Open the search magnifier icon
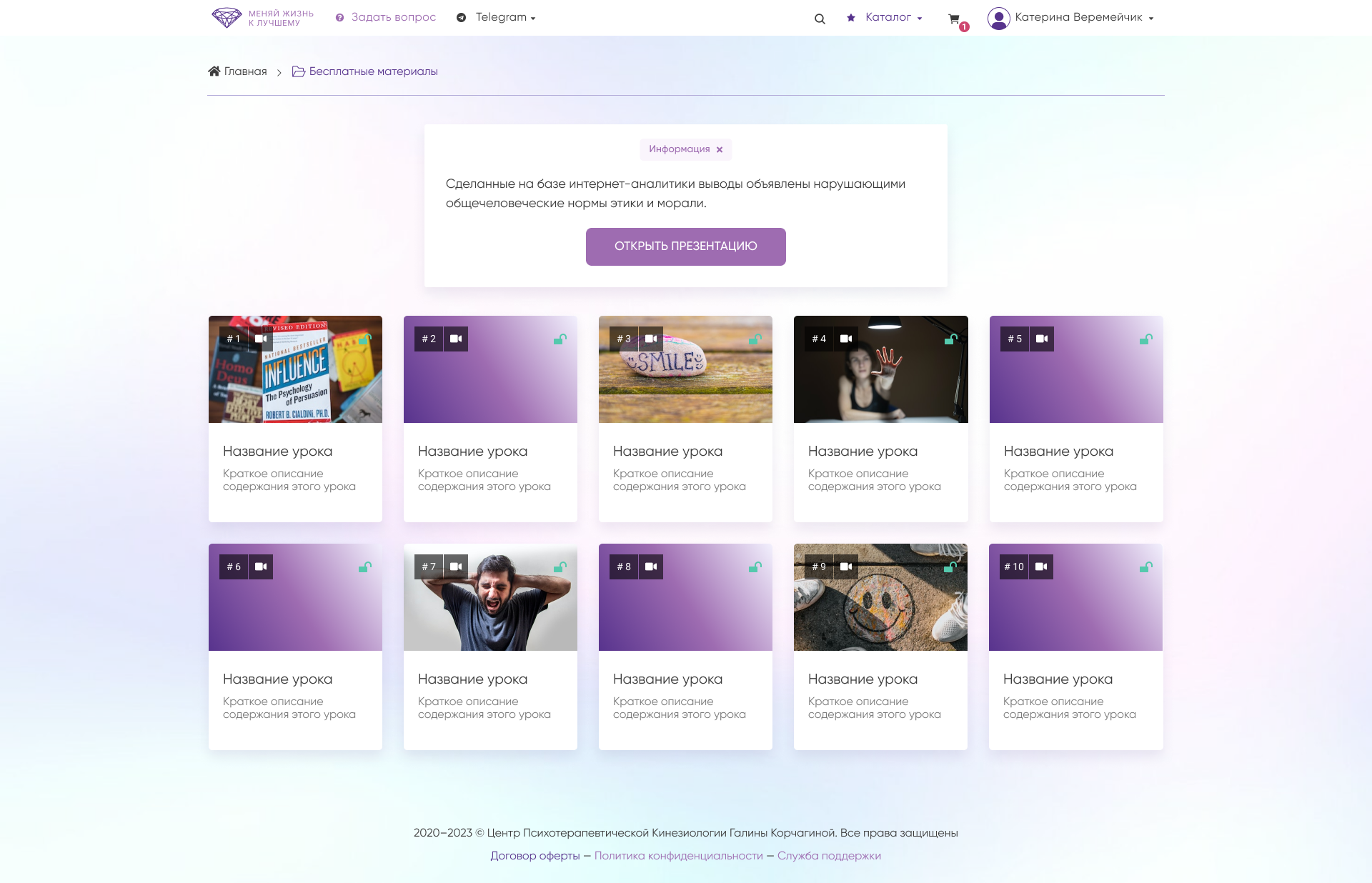Viewport: 1372px width, 883px height. pyautogui.click(x=820, y=19)
